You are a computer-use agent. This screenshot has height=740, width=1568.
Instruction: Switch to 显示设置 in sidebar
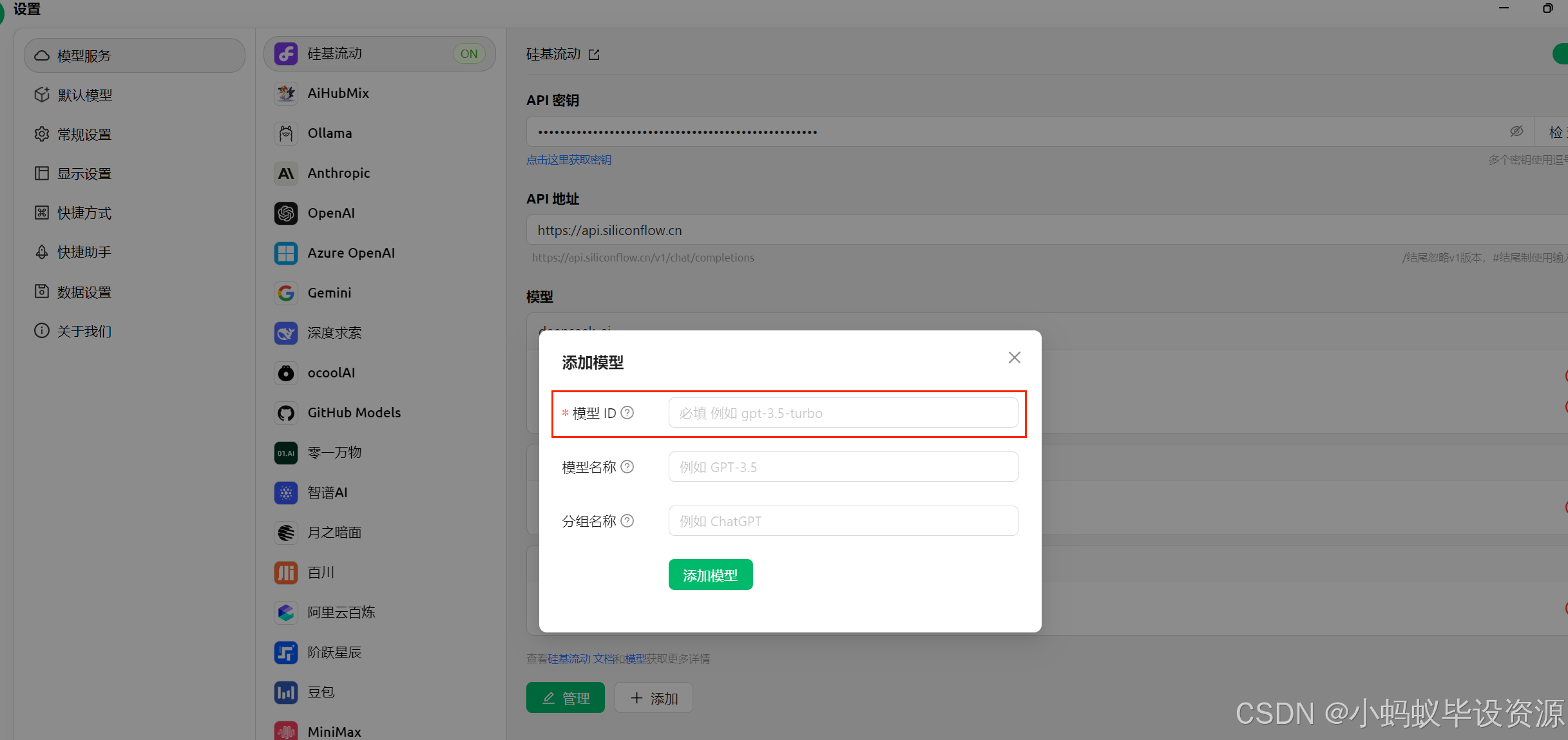(x=84, y=174)
